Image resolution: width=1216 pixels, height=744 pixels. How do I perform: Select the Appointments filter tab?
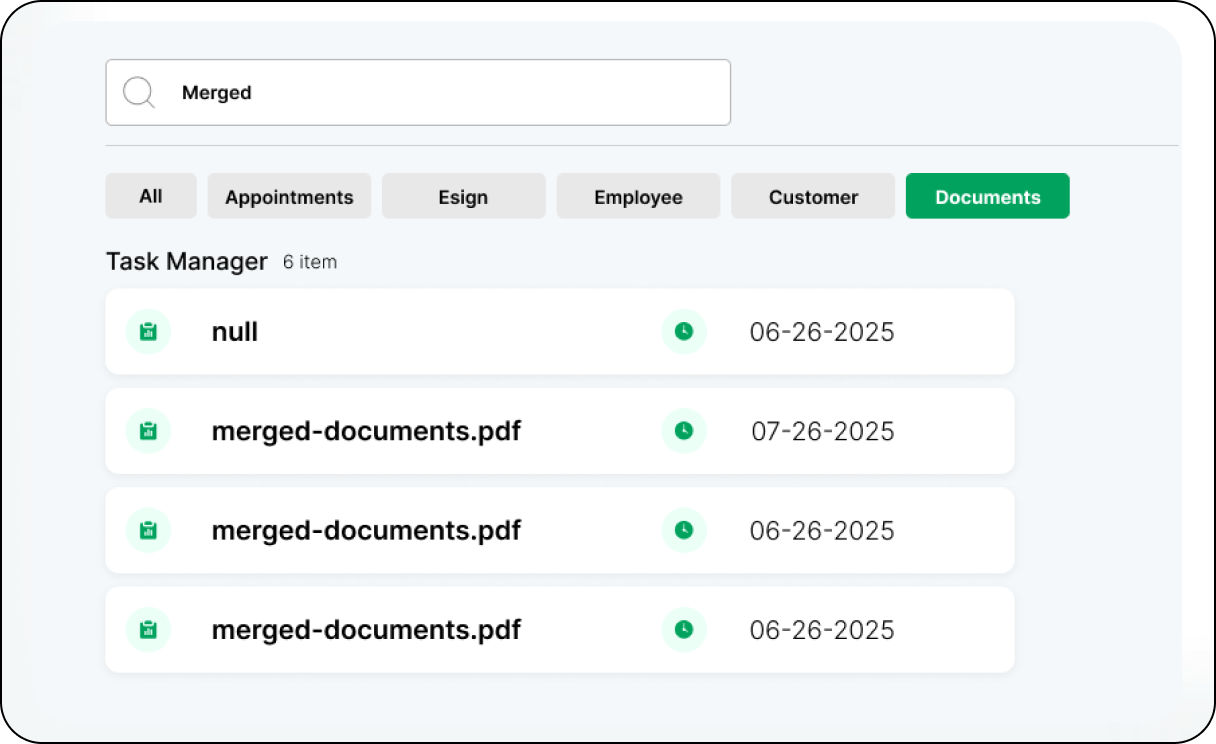tap(289, 196)
